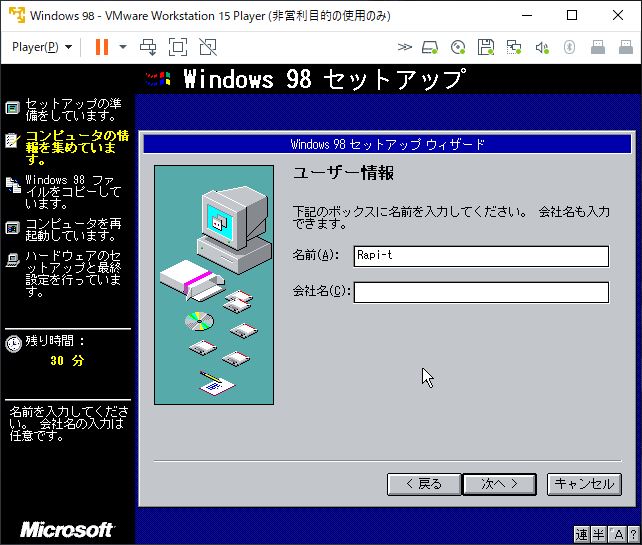Image resolution: width=642 pixels, height=545 pixels.
Task: Click the hard disk device icon
Action: (430, 47)
